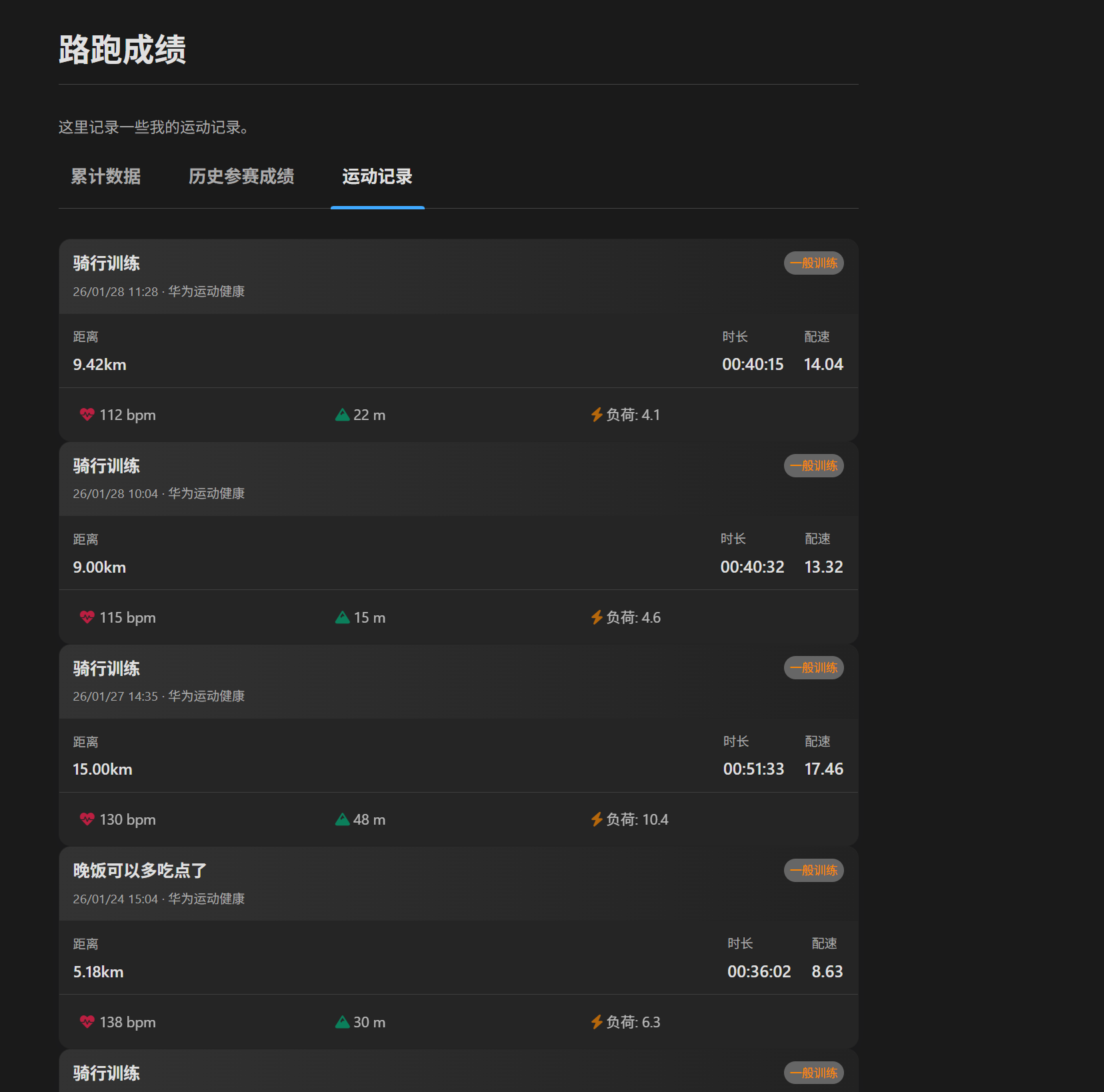Click 一般训练 badge on 10:04 ride
This screenshot has width=1104, height=1092.
coord(813,466)
